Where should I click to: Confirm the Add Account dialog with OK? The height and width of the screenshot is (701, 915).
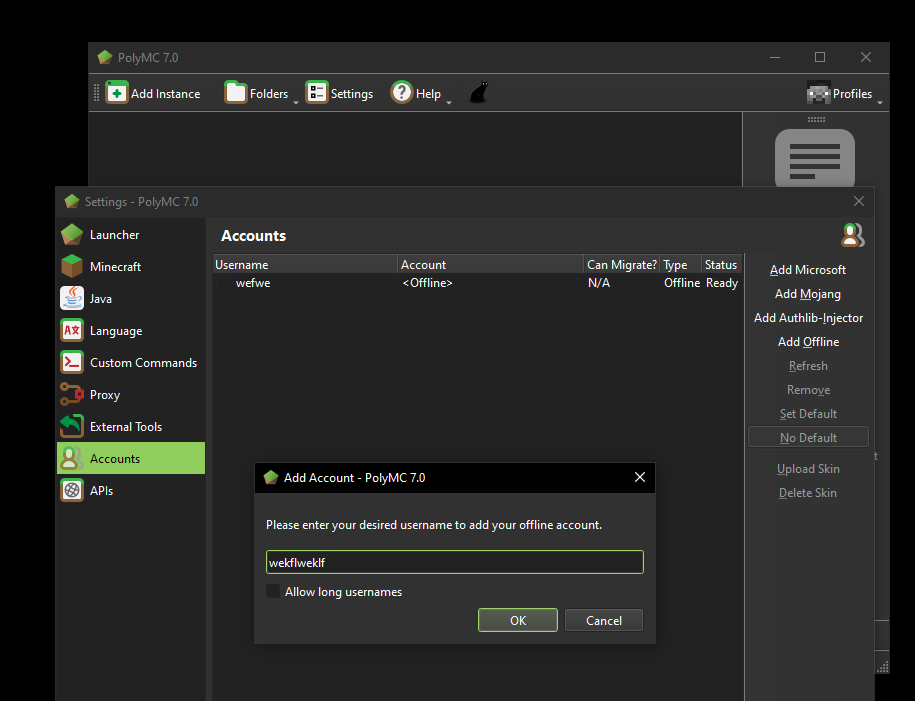point(518,620)
